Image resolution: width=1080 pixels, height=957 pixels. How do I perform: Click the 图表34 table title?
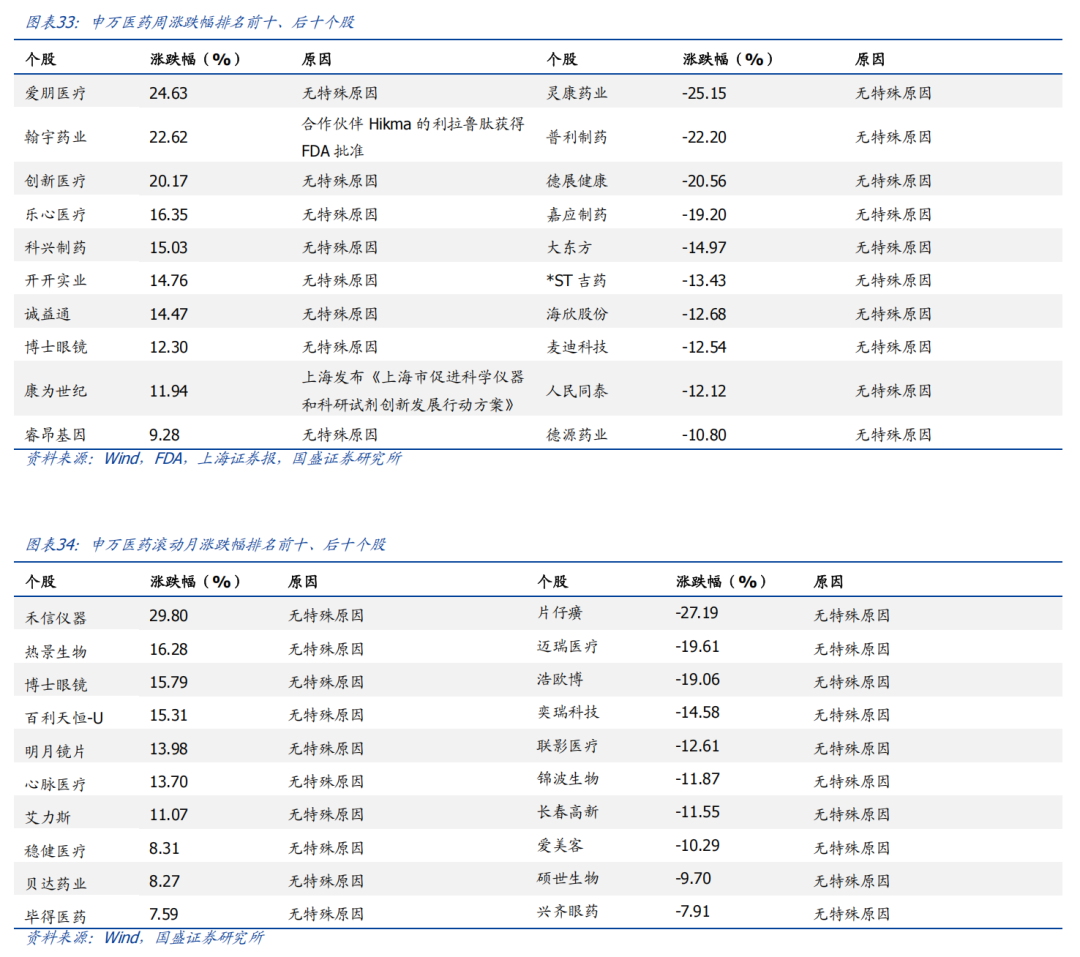tap(205, 544)
